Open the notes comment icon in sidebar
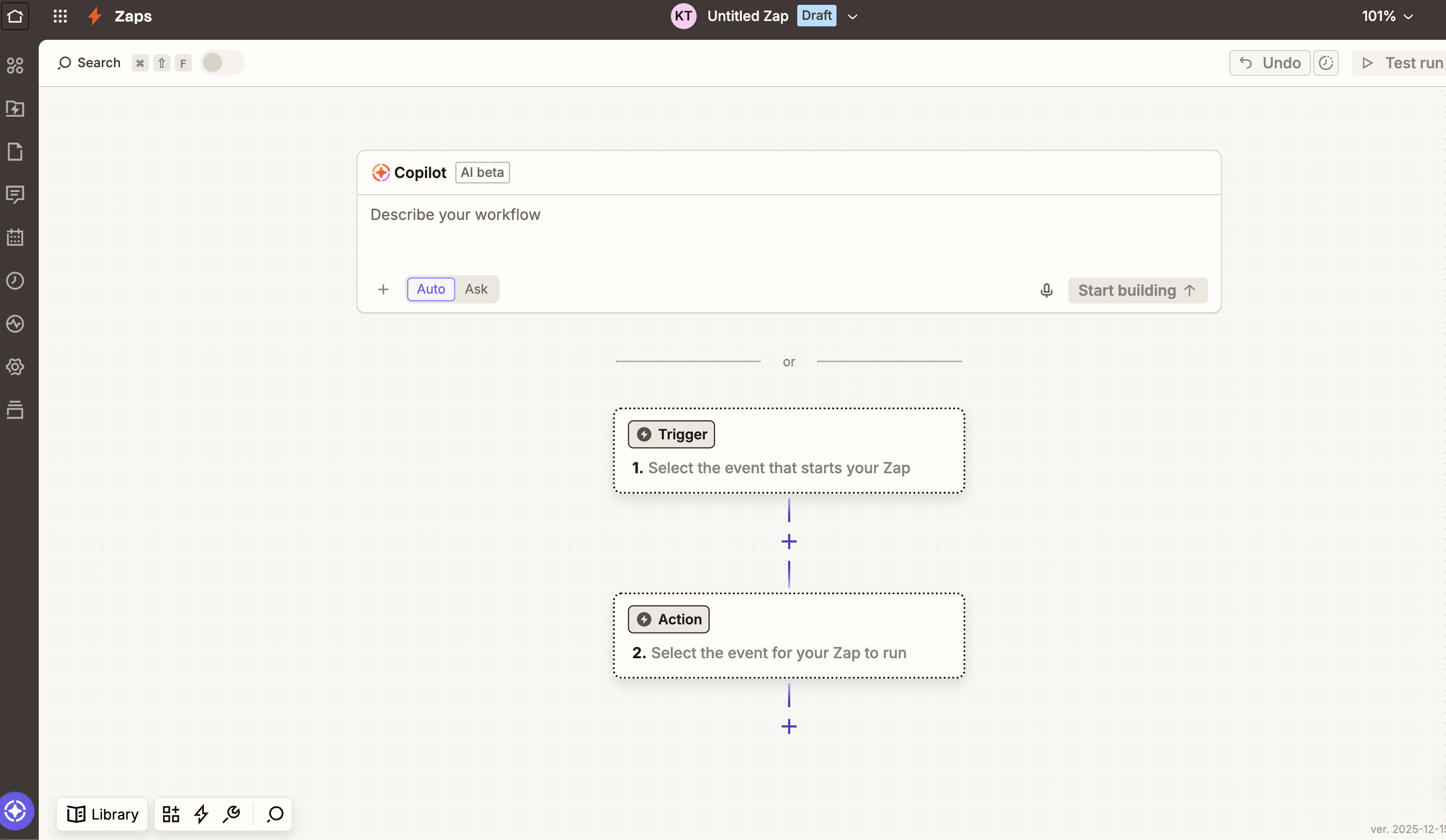Viewport: 1446px width, 840px height. coord(15,195)
